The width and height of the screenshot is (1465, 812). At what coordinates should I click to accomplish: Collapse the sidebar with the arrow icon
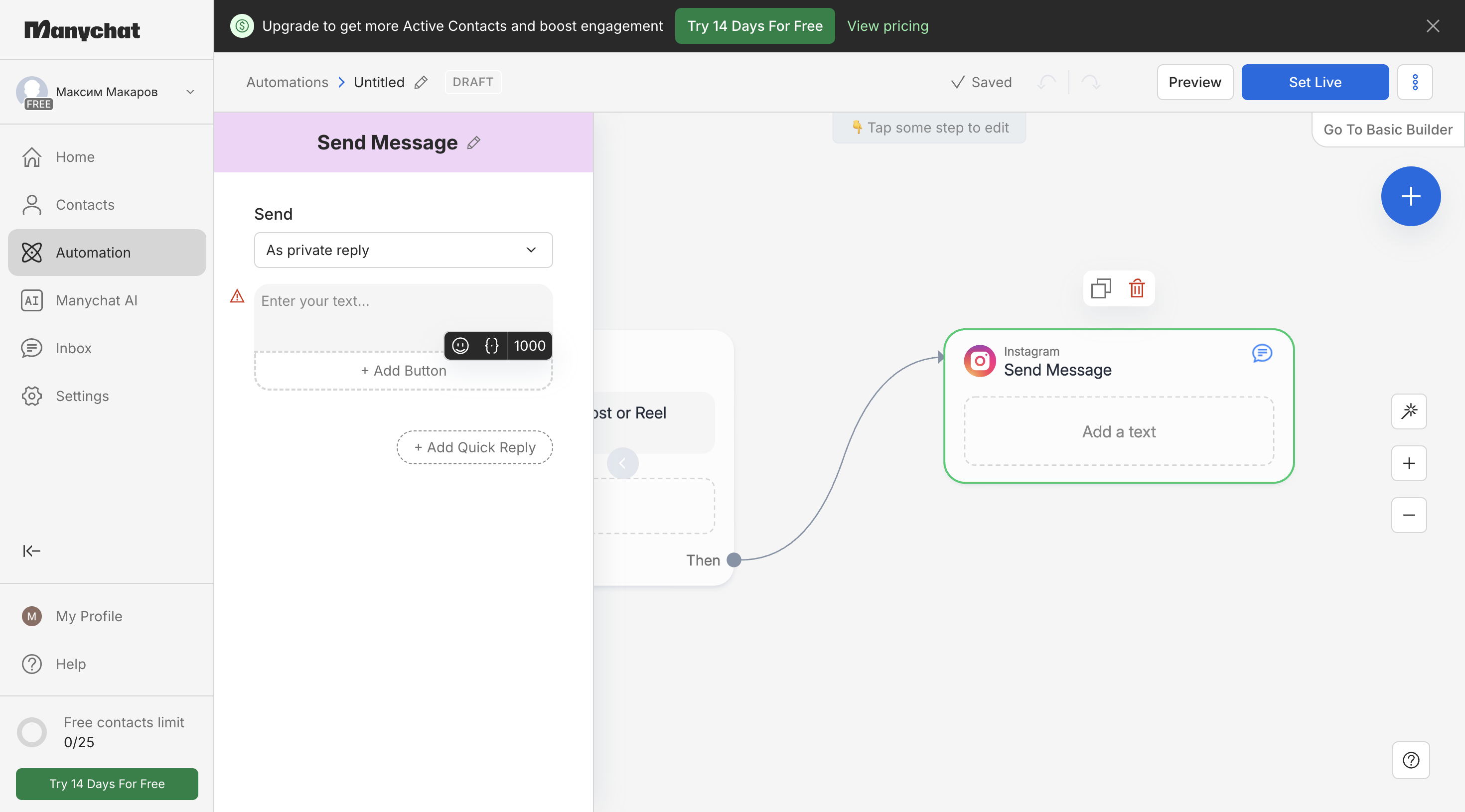32,550
